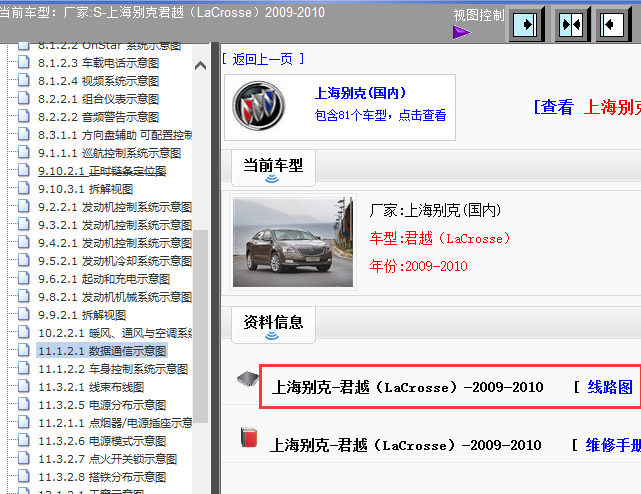The width and height of the screenshot is (641, 494).
Task: Collapse the 资料信息 section header
Action: (x=273, y=325)
